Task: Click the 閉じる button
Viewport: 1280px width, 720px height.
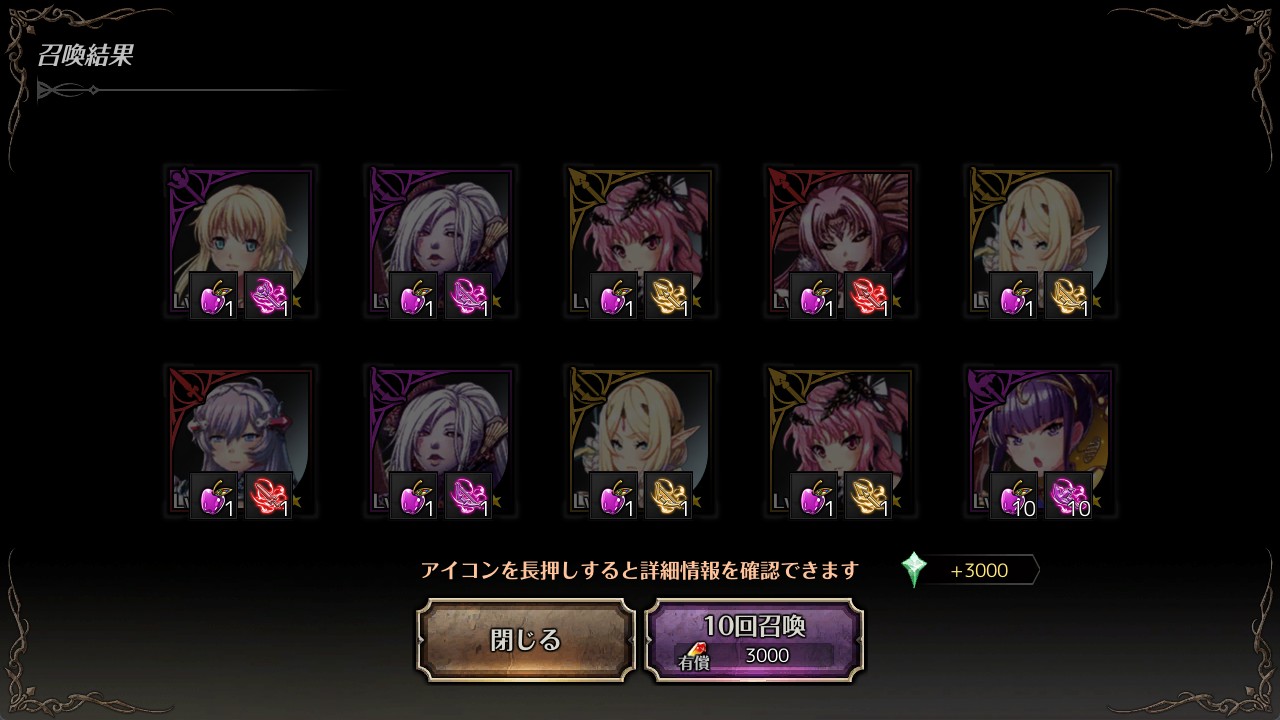Action: 526,640
